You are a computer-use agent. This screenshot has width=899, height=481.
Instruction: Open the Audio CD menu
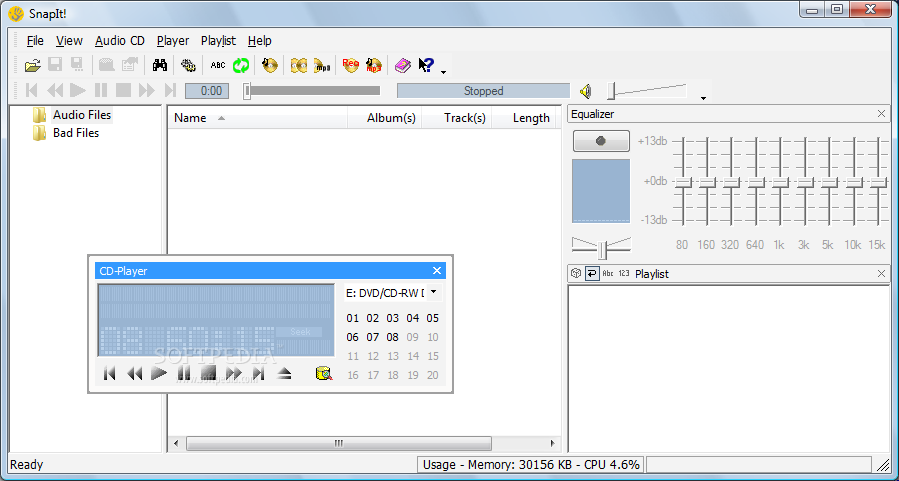(120, 41)
